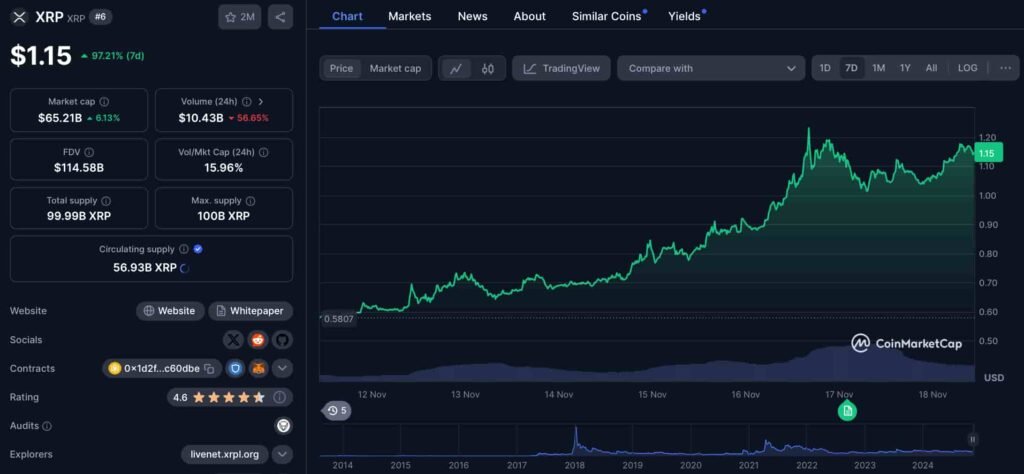Image resolution: width=1024 pixels, height=474 pixels.
Task: Switch to the Markets tab
Action: [x=409, y=16]
